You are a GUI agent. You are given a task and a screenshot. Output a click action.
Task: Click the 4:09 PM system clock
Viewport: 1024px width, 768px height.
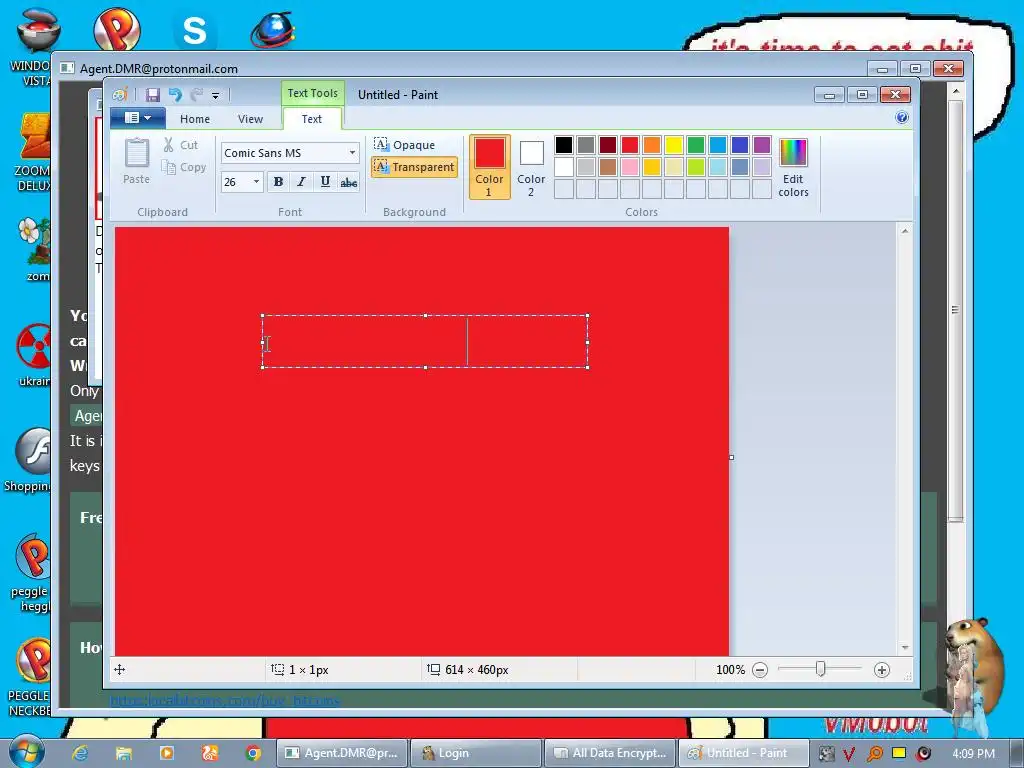click(x=973, y=754)
